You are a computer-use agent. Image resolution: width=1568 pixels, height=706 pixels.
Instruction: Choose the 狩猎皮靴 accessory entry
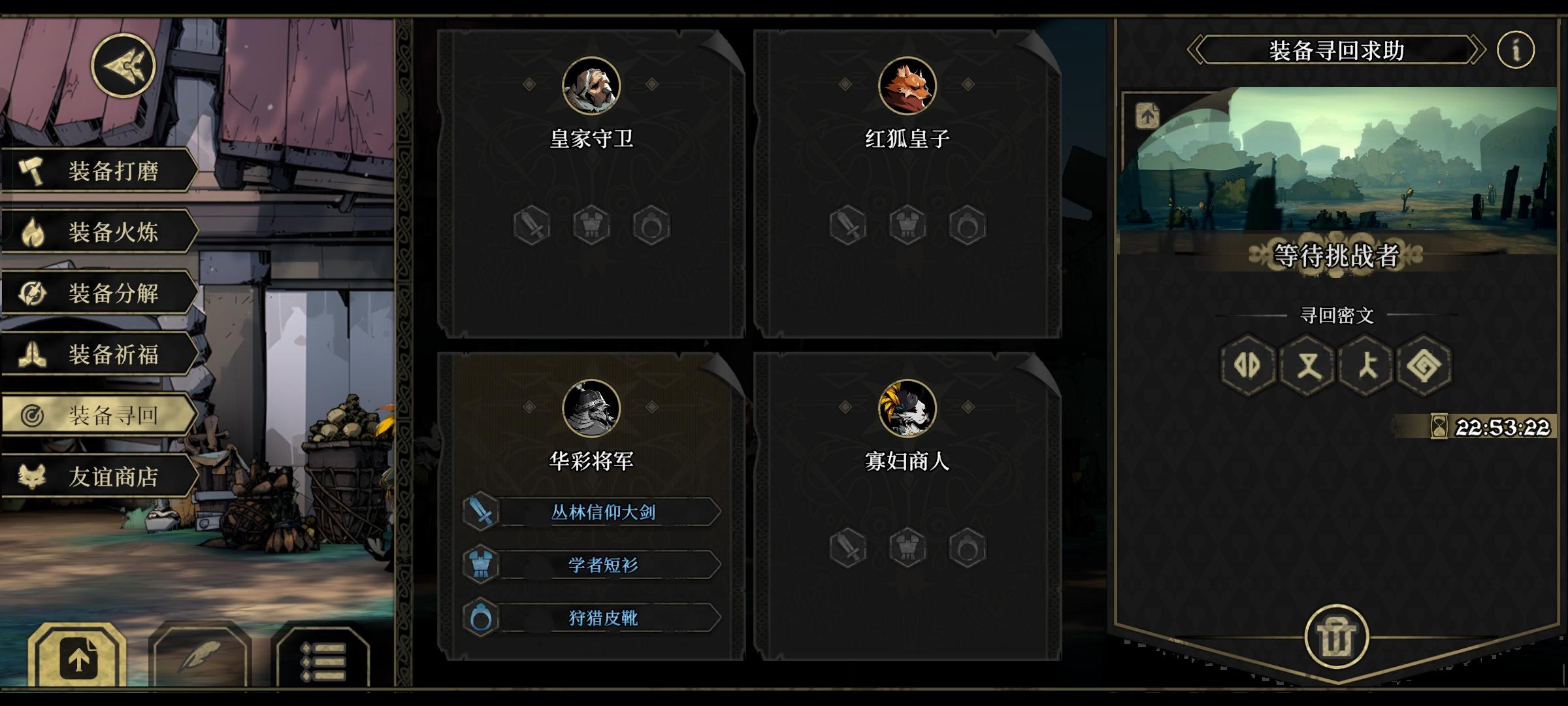(591, 618)
